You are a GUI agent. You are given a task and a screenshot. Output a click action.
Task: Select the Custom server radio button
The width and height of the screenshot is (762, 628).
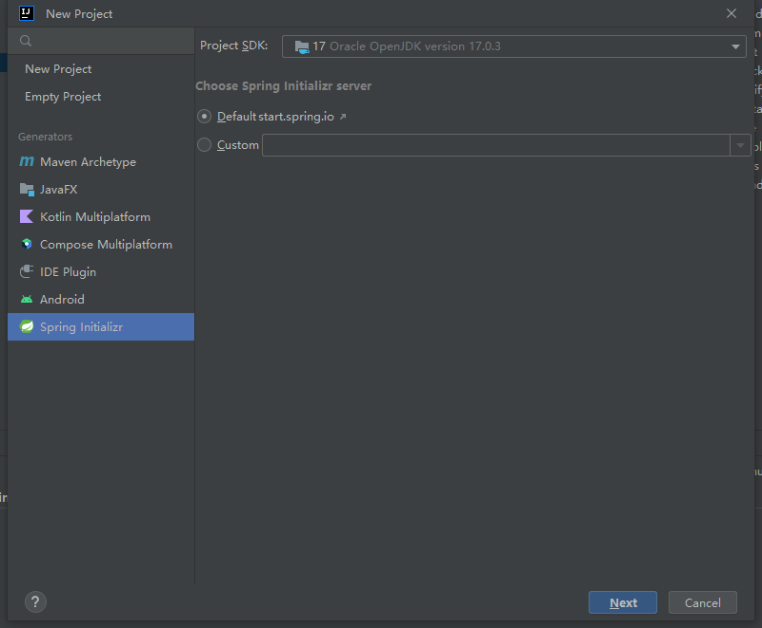coord(204,145)
